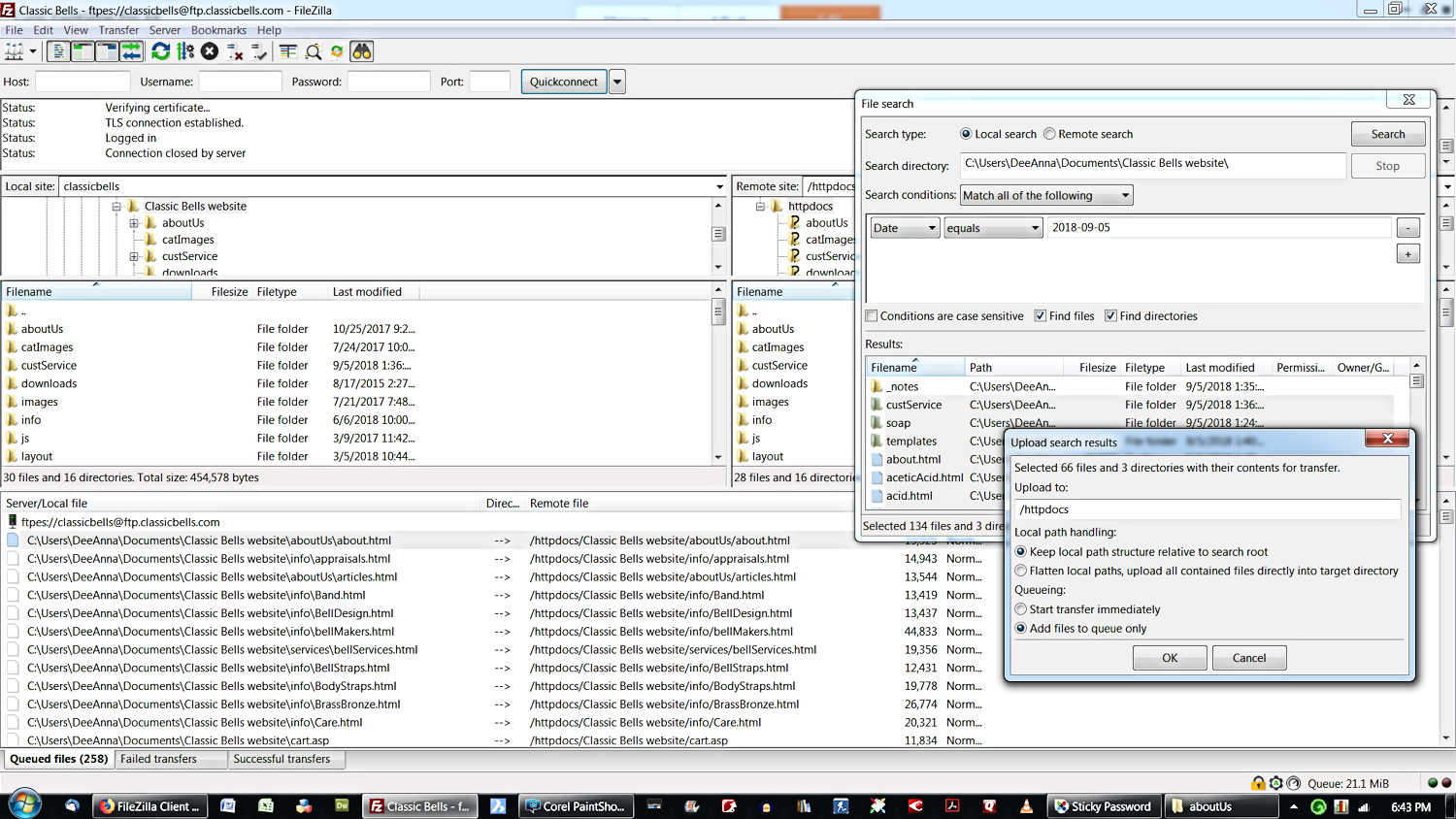Open the Date condition type dropdown
The height and width of the screenshot is (819, 1456).
905,228
